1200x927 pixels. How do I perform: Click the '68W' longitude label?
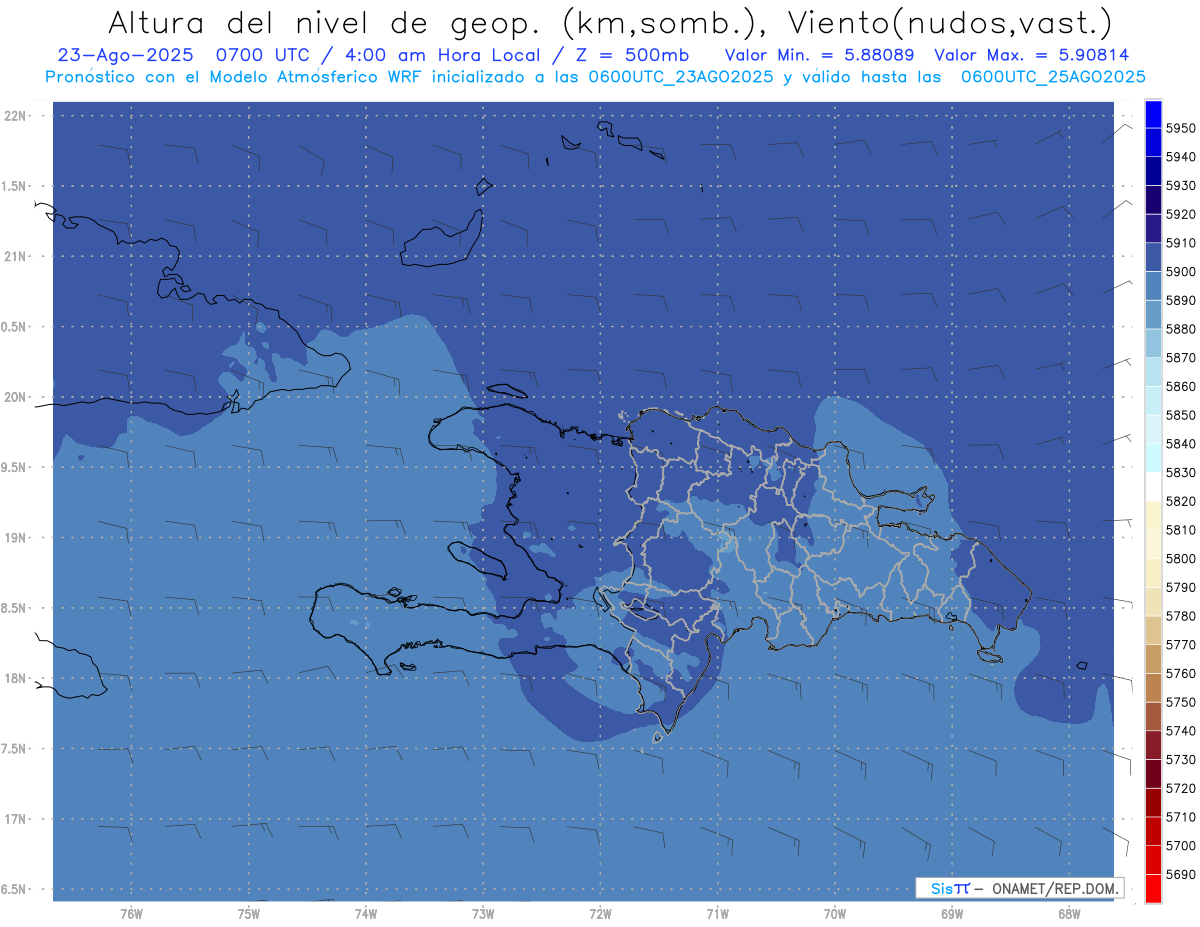click(x=1069, y=914)
